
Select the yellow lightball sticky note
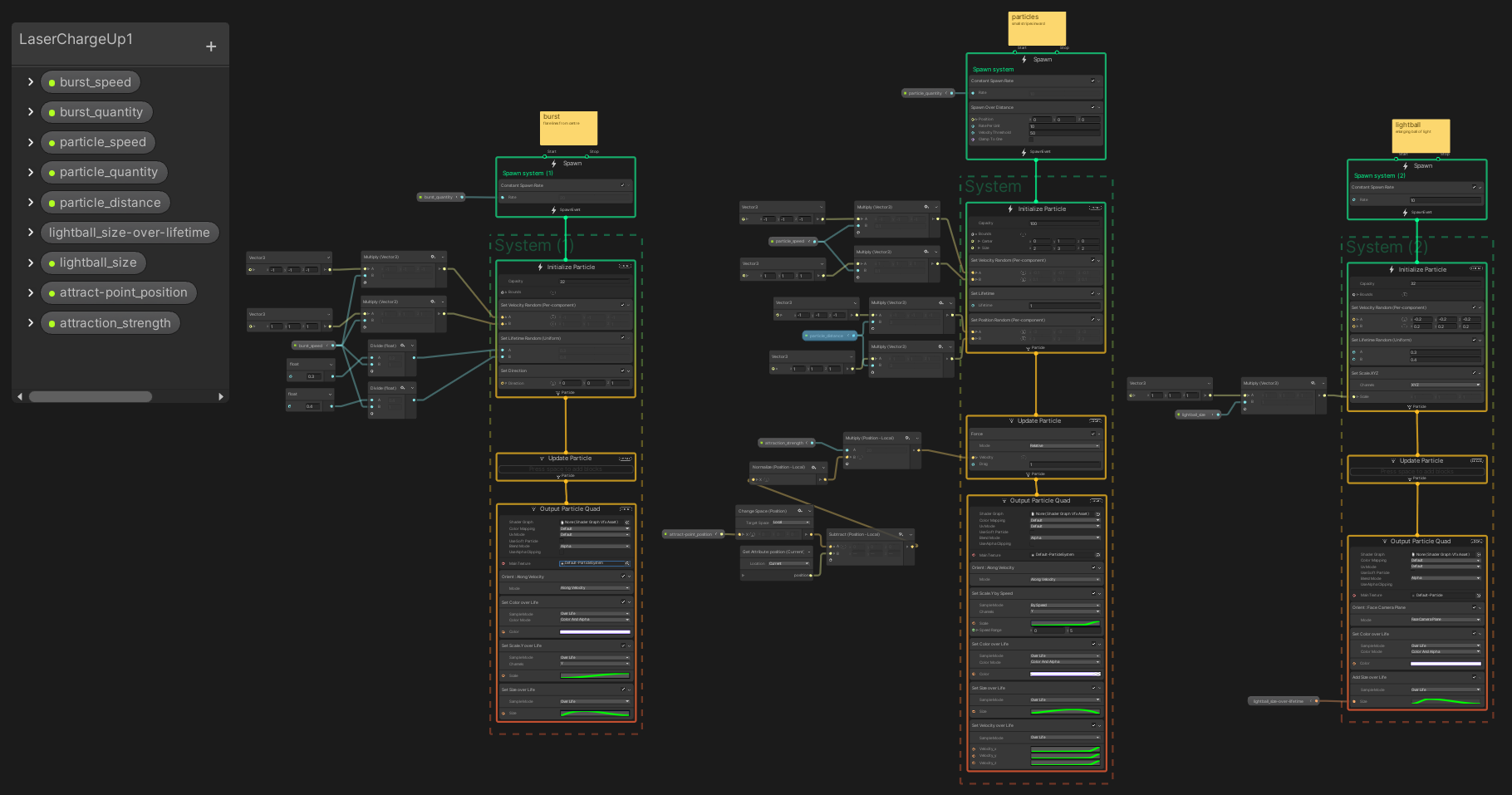click(1421, 136)
